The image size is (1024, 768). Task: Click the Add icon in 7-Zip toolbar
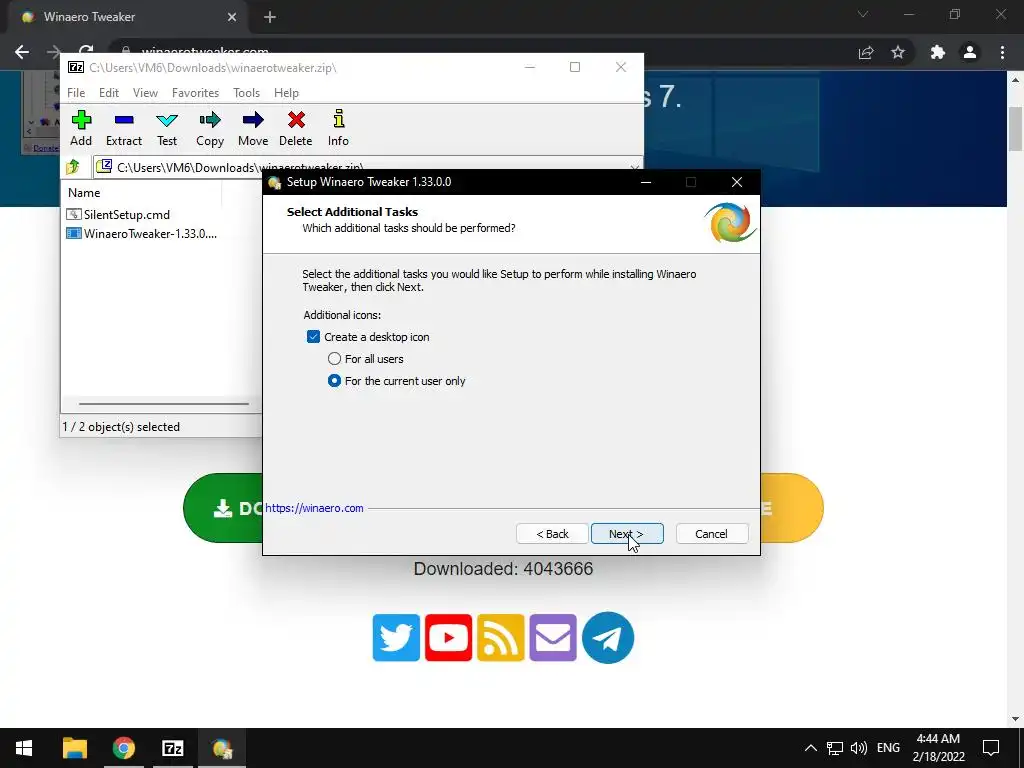81,128
